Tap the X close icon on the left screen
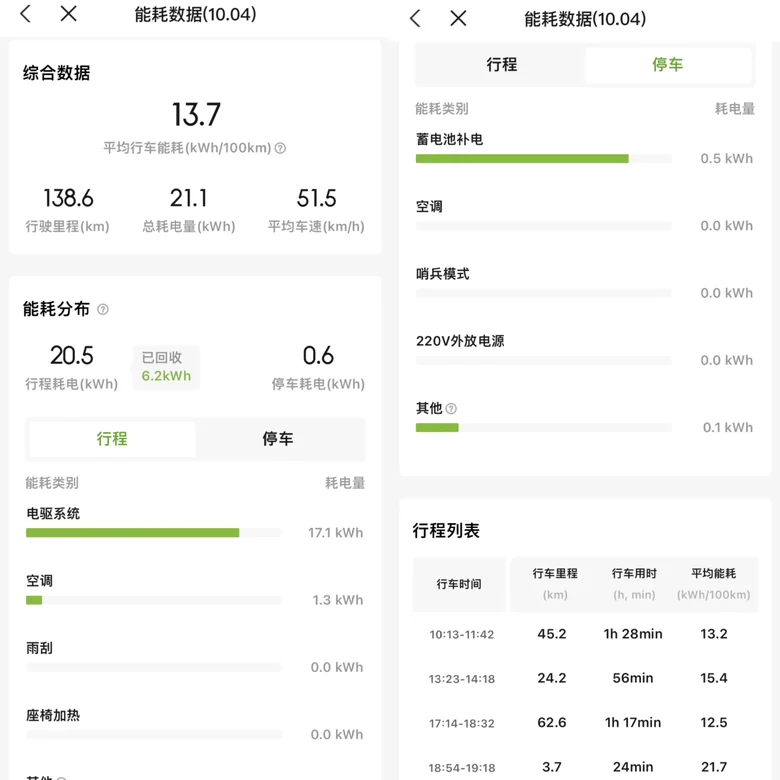780x780 pixels. [x=68, y=14]
